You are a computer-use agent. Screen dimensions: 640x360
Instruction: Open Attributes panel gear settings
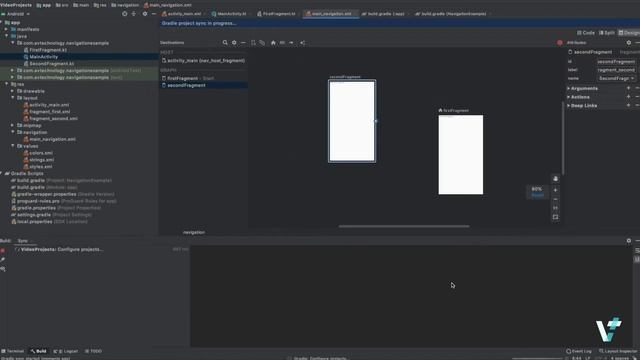click(x=629, y=42)
